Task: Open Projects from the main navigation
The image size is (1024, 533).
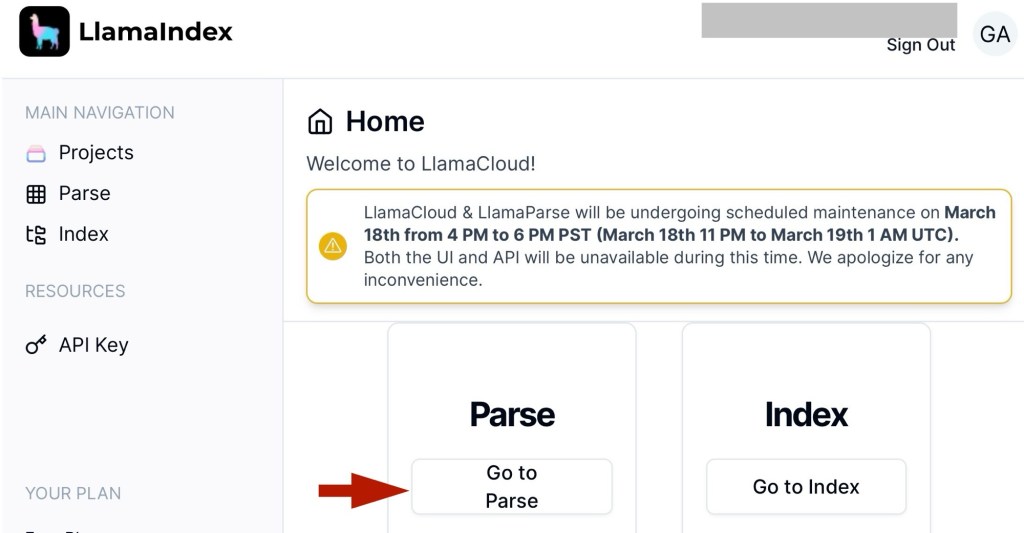Action: (96, 153)
